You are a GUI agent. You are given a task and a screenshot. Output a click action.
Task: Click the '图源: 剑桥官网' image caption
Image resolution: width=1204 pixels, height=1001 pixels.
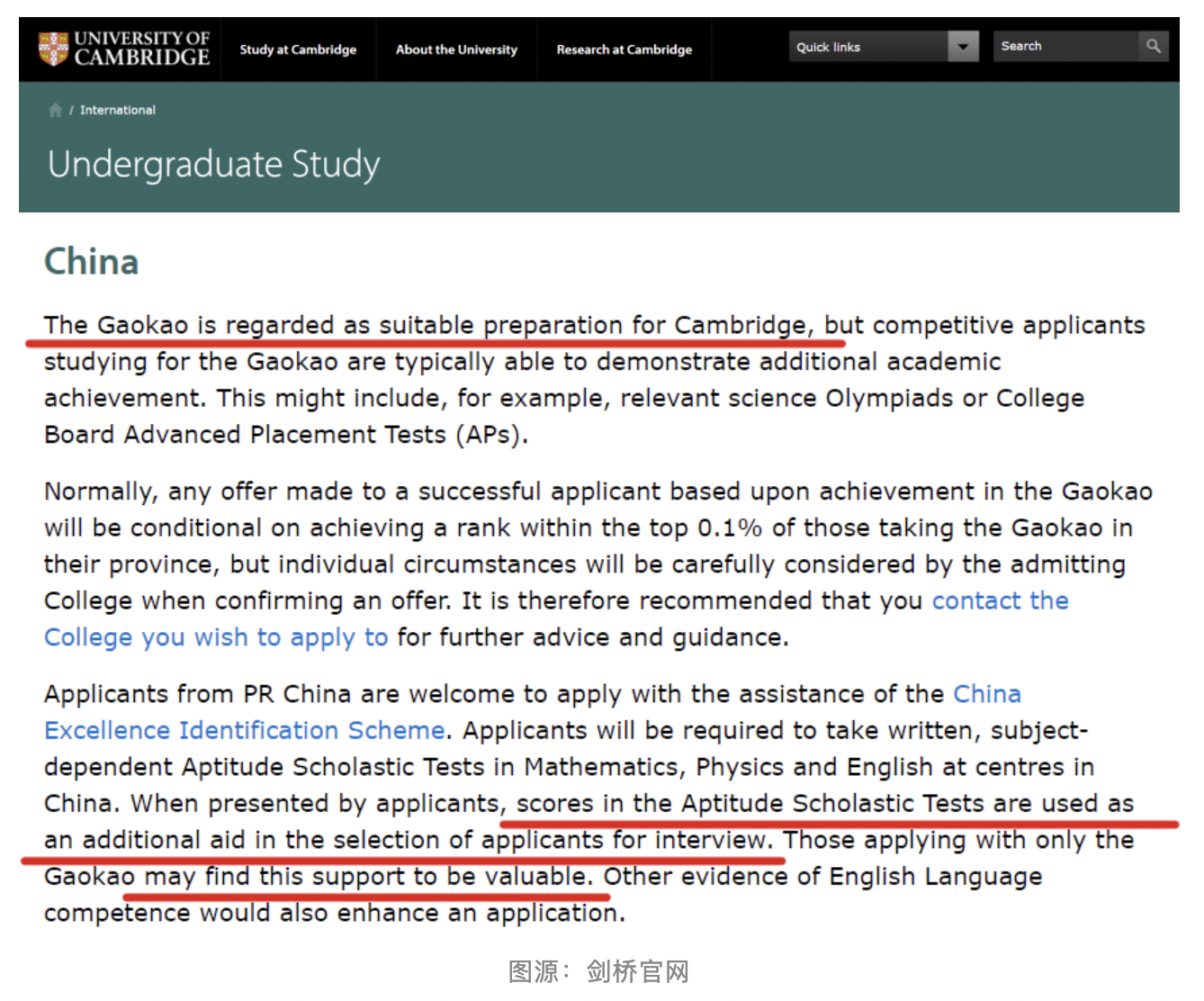598,971
